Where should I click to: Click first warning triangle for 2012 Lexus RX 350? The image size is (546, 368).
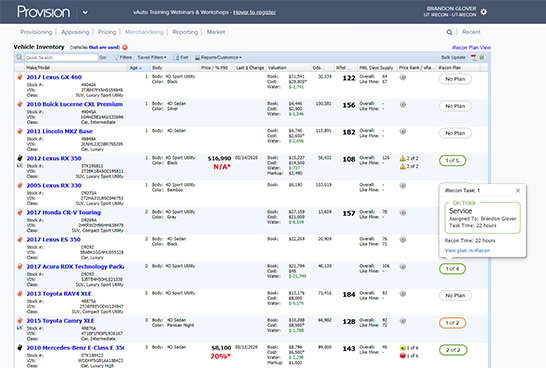coord(403,158)
